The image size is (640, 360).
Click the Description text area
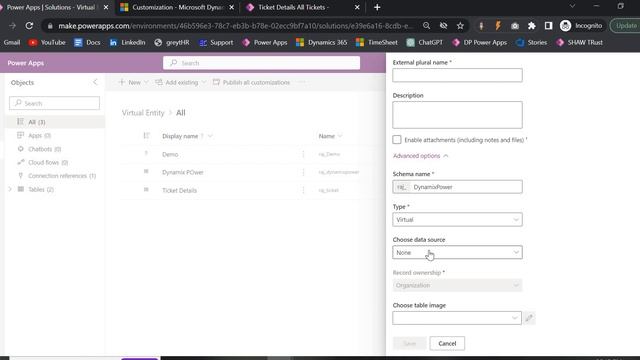tap(457, 115)
